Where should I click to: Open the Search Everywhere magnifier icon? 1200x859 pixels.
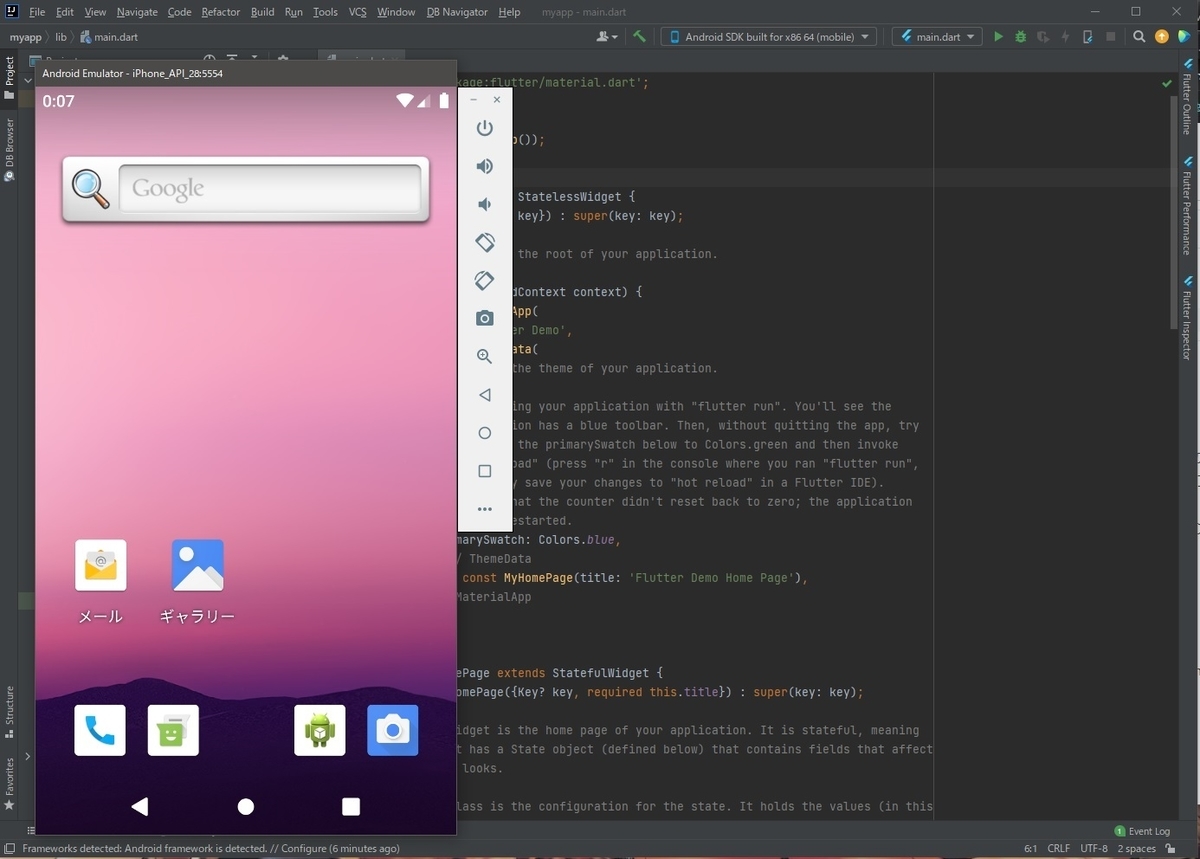[x=1139, y=37]
